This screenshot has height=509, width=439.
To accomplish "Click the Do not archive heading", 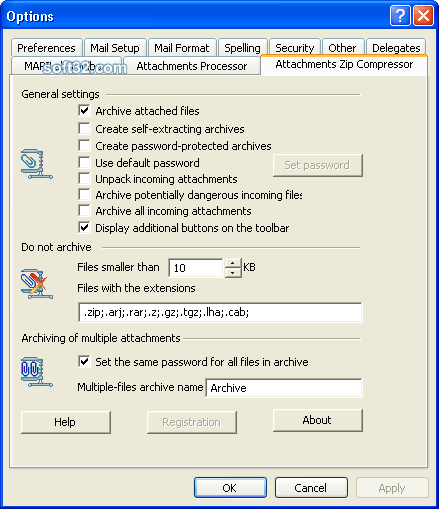I will click(x=56, y=247).
